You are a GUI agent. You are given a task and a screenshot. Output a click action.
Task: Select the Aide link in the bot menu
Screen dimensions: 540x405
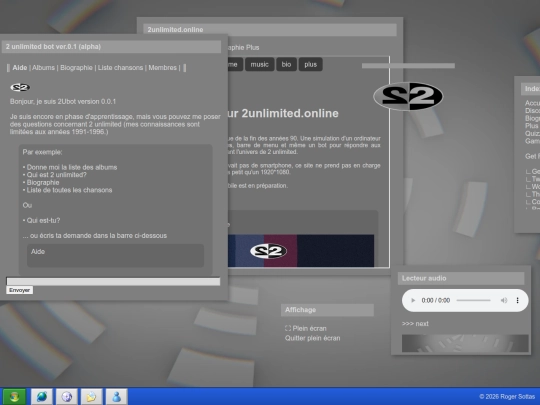pos(20,68)
